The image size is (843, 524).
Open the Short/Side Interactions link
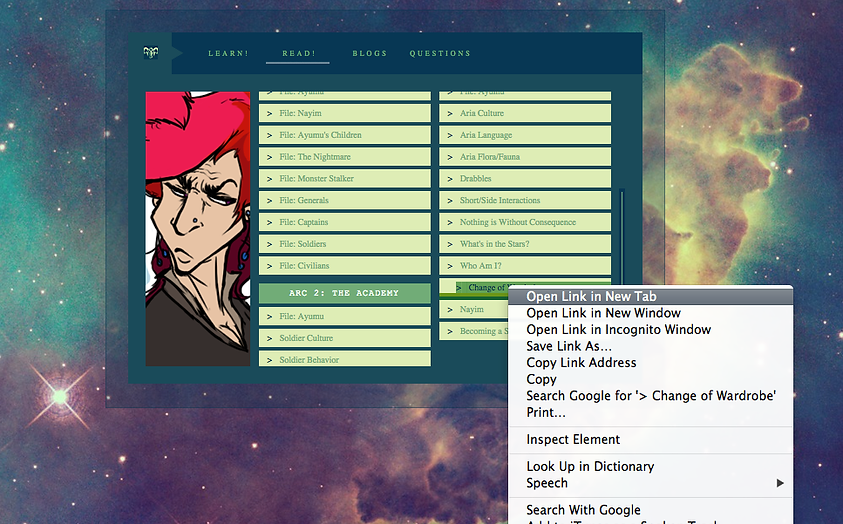[525, 200]
